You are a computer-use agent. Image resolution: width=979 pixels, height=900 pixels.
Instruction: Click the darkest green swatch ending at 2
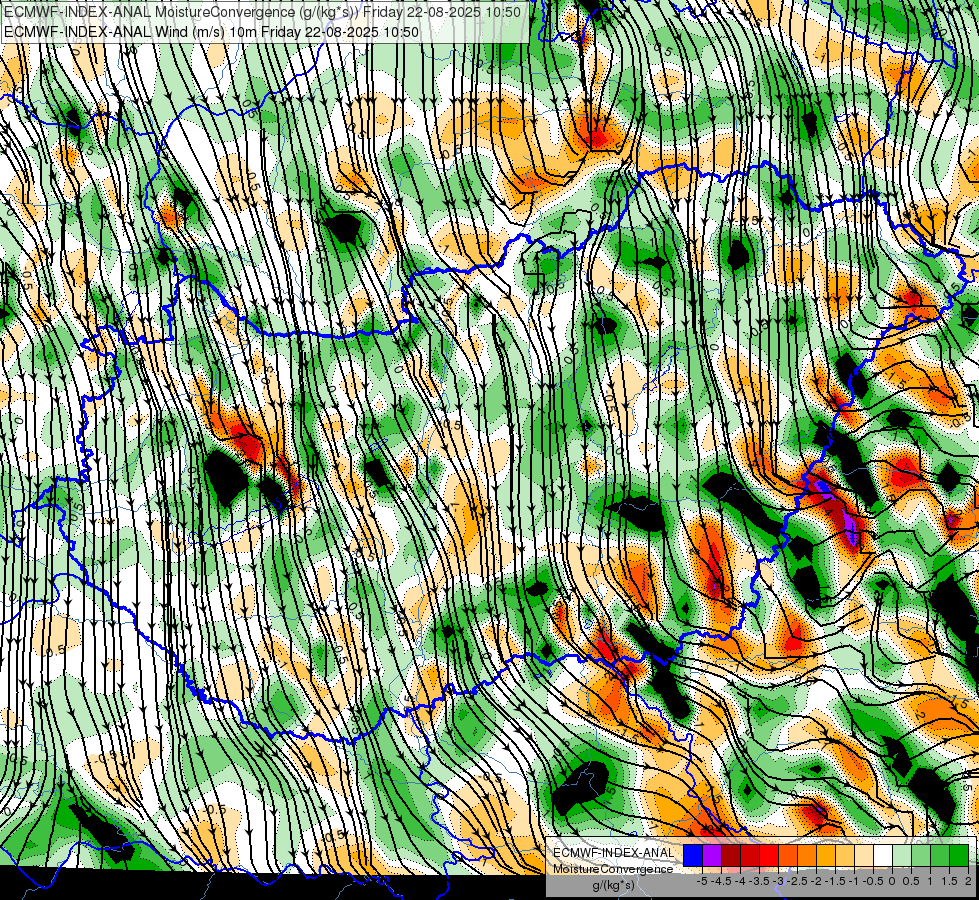tap(959, 856)
